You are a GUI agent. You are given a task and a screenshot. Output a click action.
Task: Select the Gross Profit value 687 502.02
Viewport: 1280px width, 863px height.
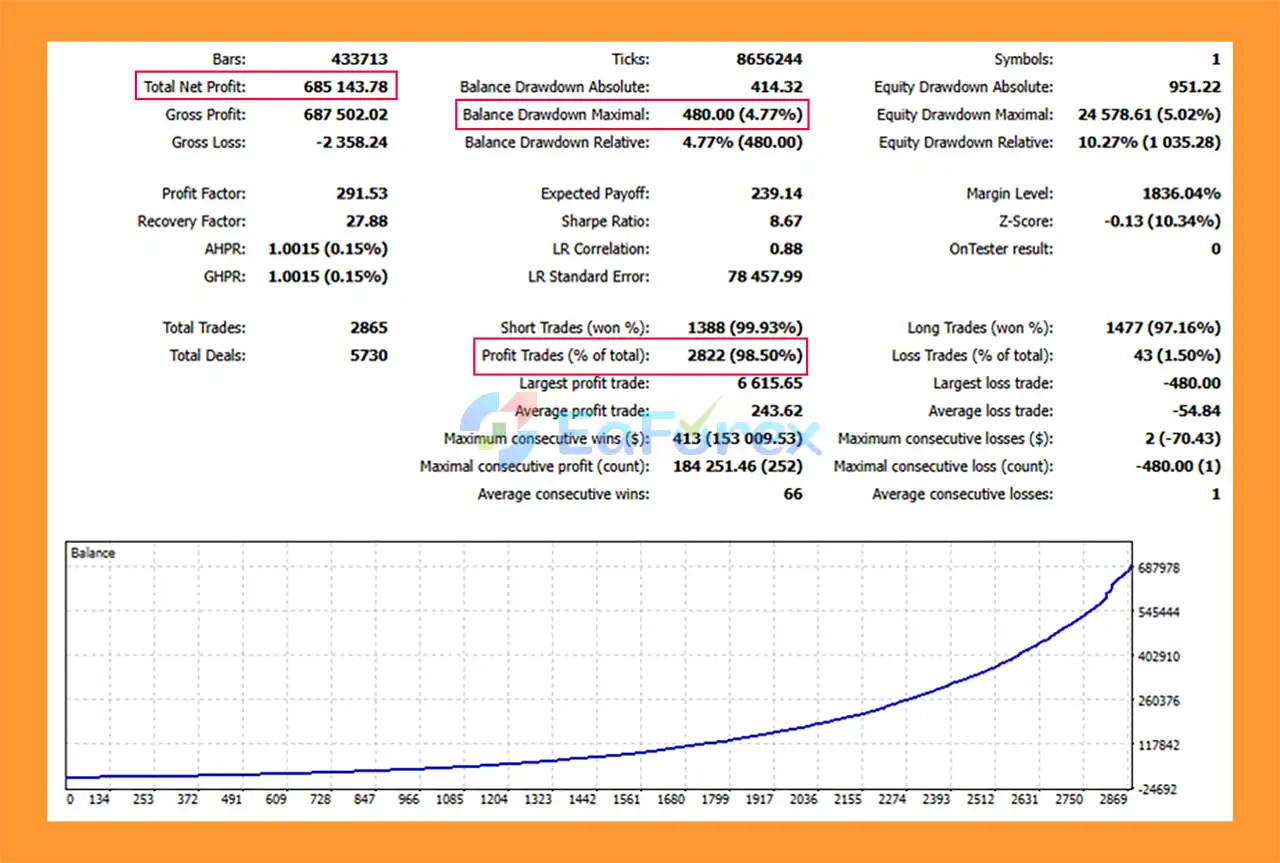345,115
